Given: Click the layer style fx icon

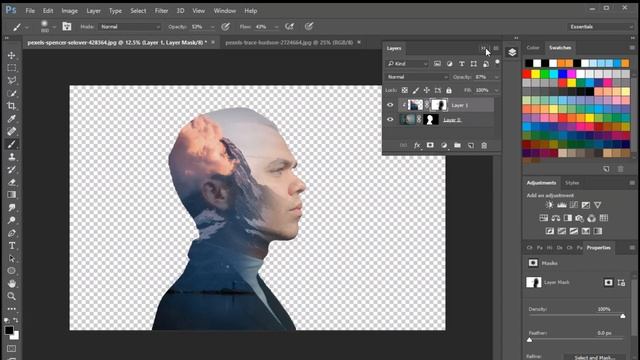Looking at the screenshot, I should coord(417,145).
